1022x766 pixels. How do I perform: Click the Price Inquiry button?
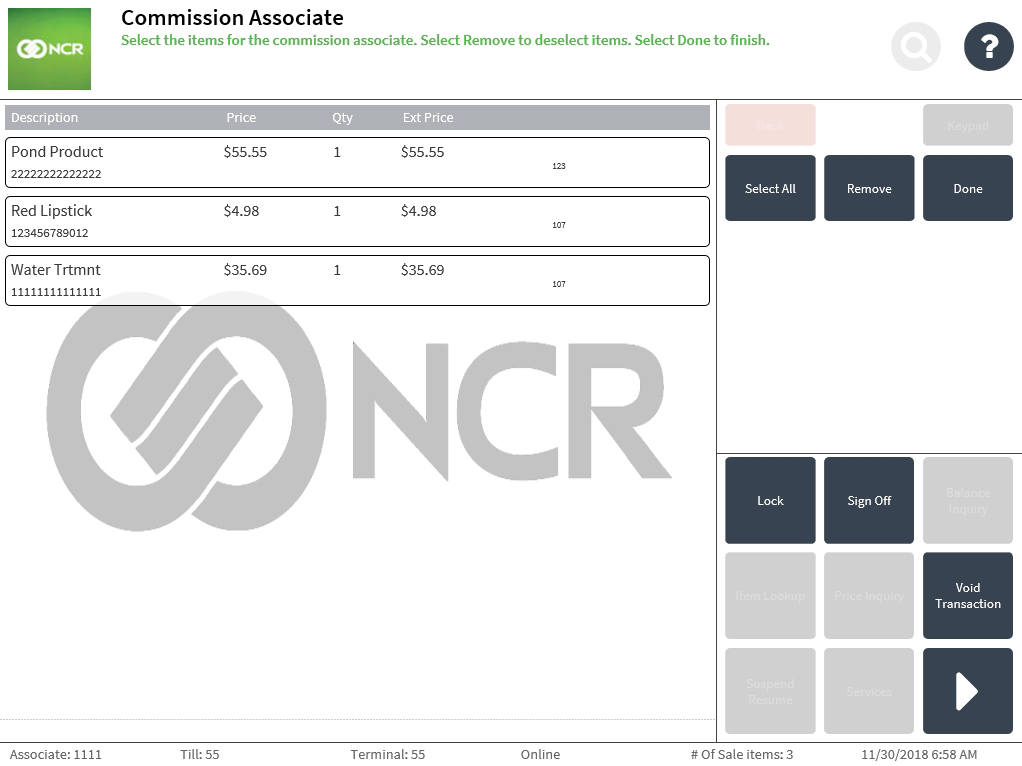coord(869,595)
